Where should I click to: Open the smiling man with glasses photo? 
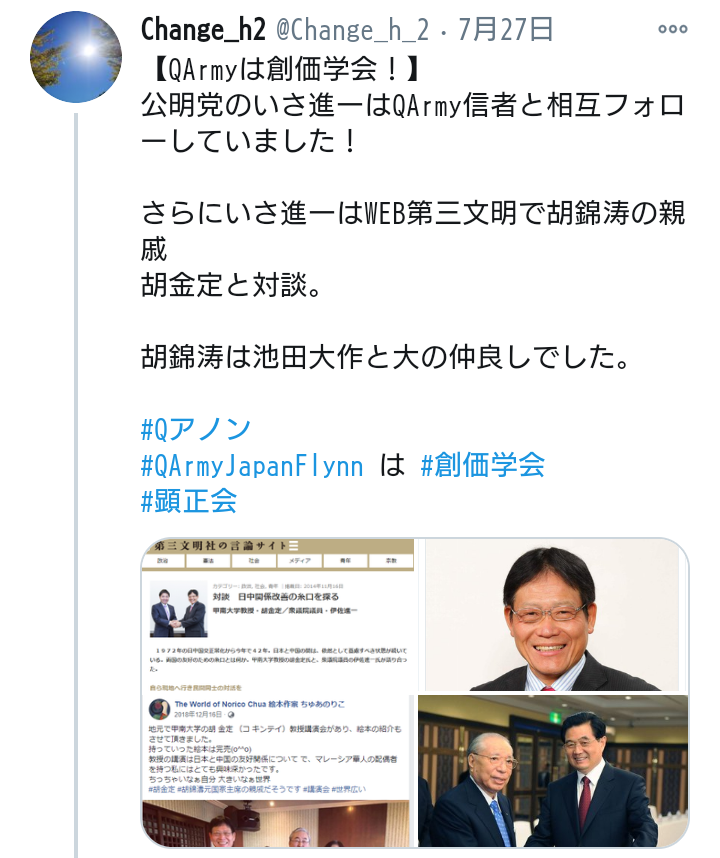coord(552,615)
